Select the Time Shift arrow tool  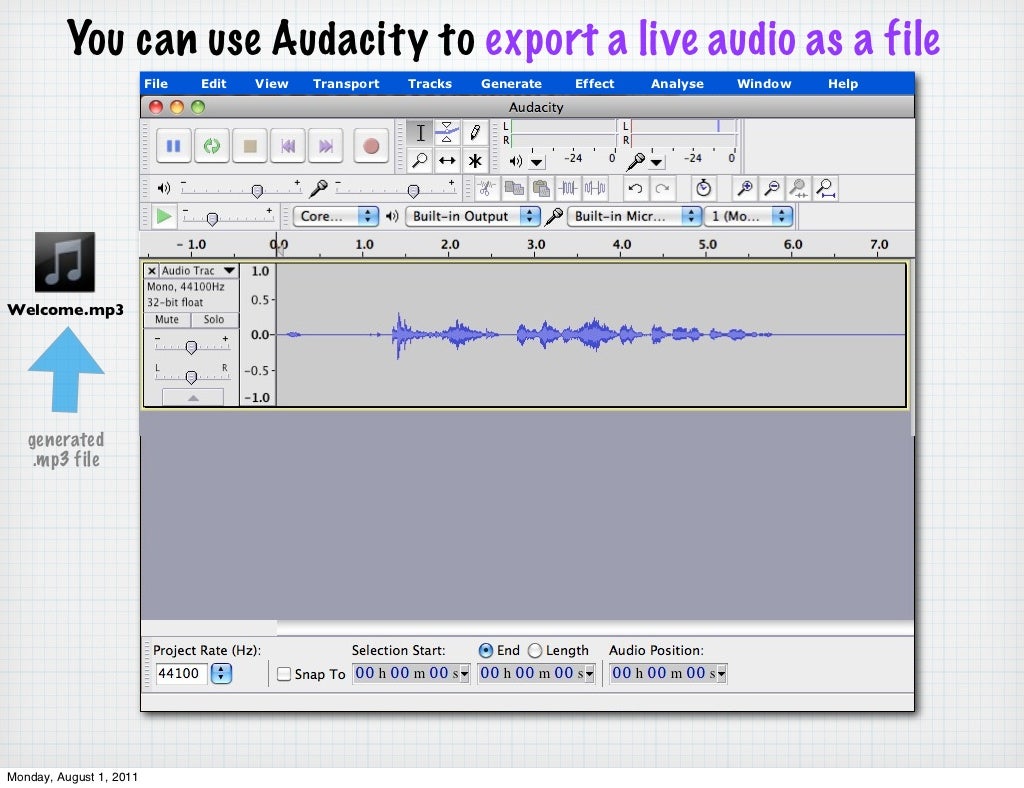click(447, 160)
